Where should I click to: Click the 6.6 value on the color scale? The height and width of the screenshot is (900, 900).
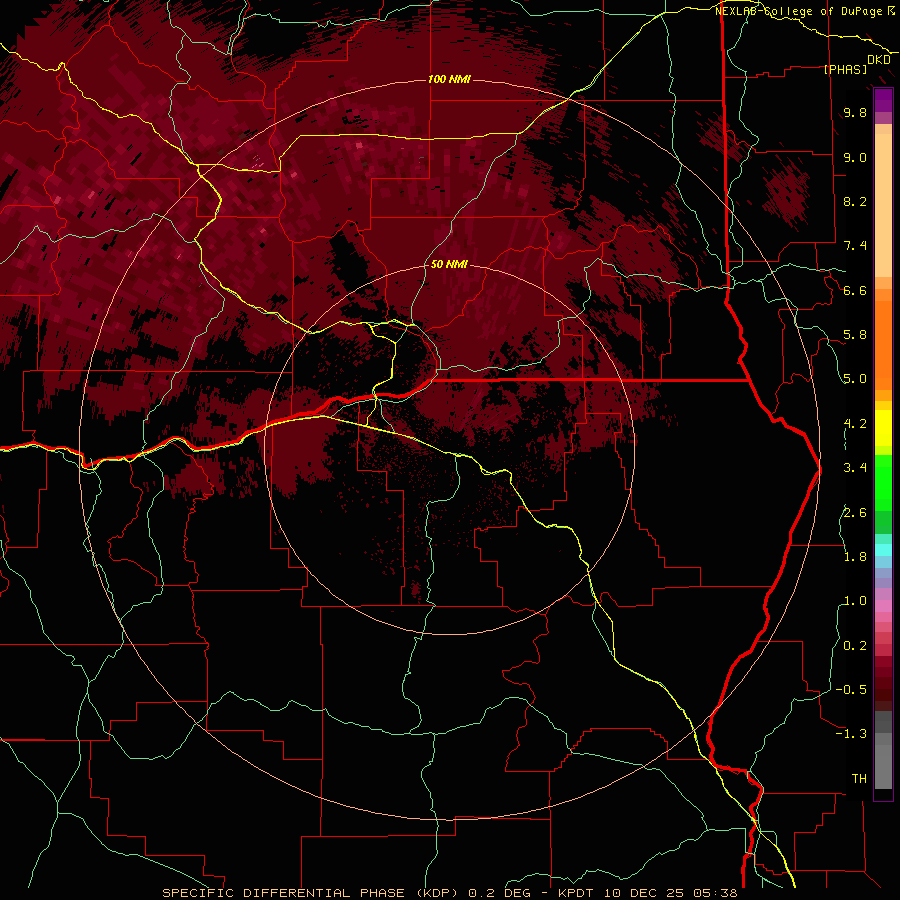point(855,290)
